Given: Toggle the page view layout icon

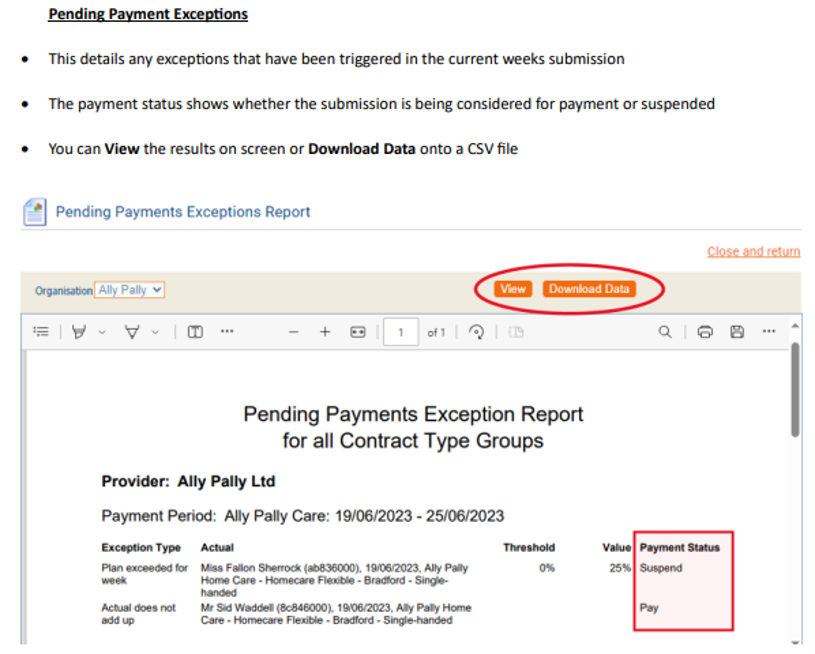Looking at the screenshot, I should click(x=196, y=332).
